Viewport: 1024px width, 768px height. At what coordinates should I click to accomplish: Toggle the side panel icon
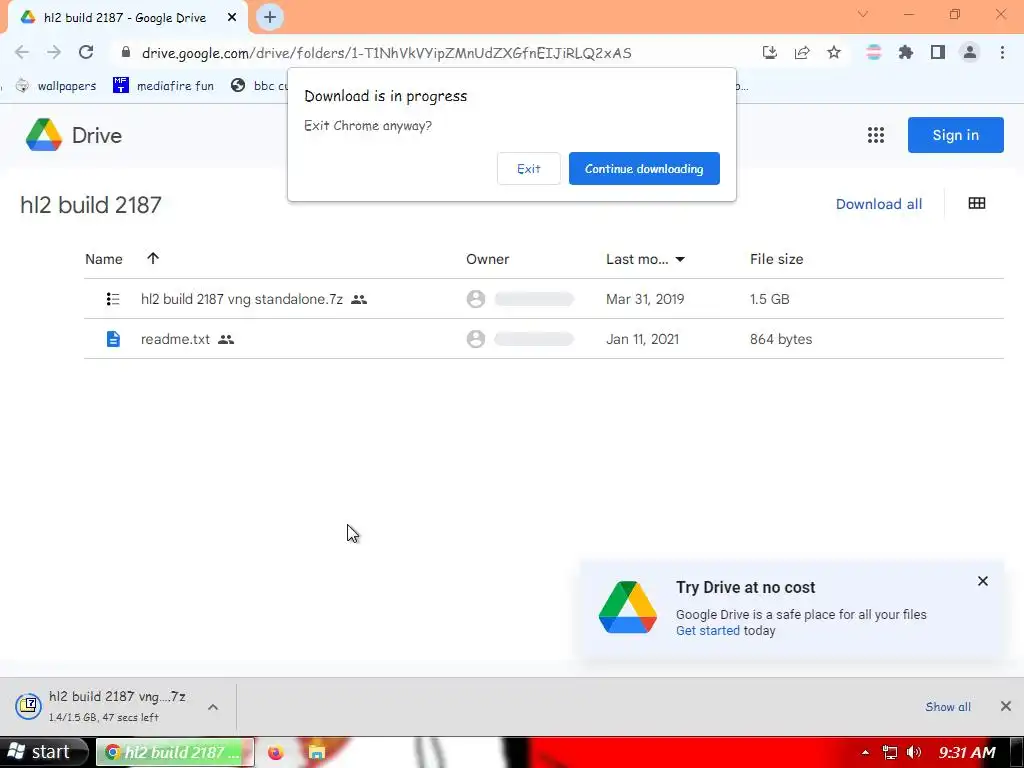(938, 52)
